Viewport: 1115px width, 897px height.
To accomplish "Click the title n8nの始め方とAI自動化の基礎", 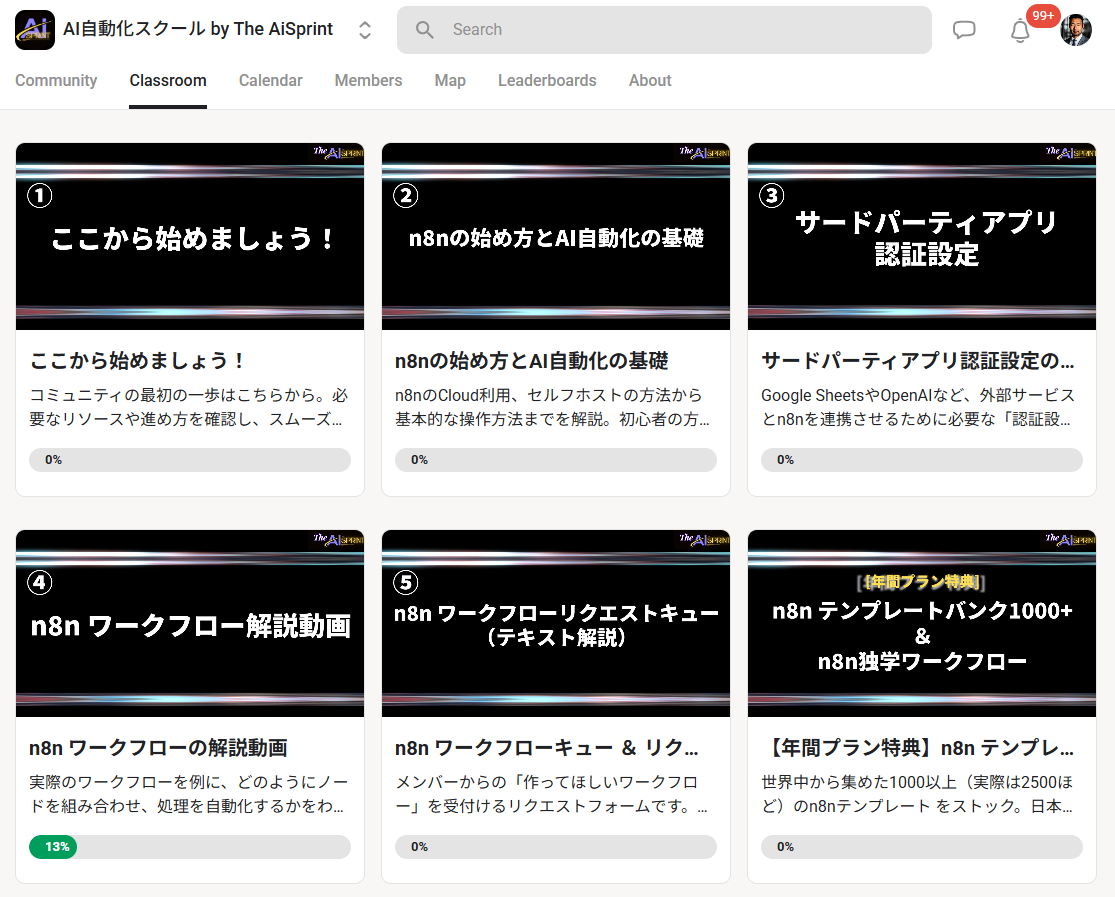I will (x=532, y=361).
